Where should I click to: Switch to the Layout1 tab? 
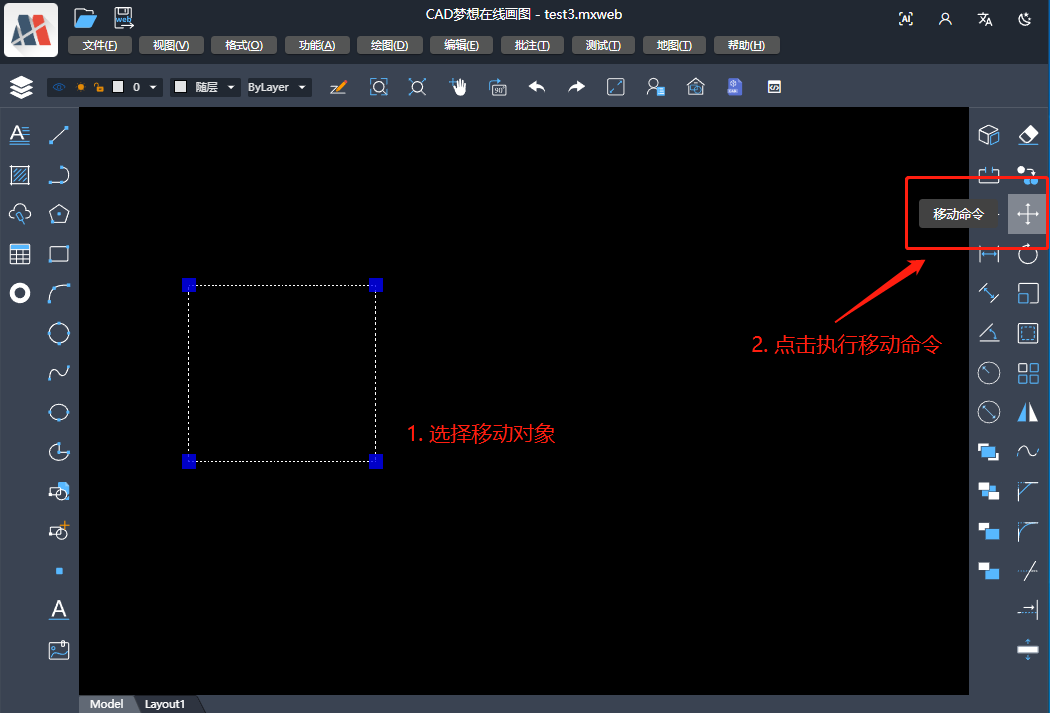tap(165, 704)
